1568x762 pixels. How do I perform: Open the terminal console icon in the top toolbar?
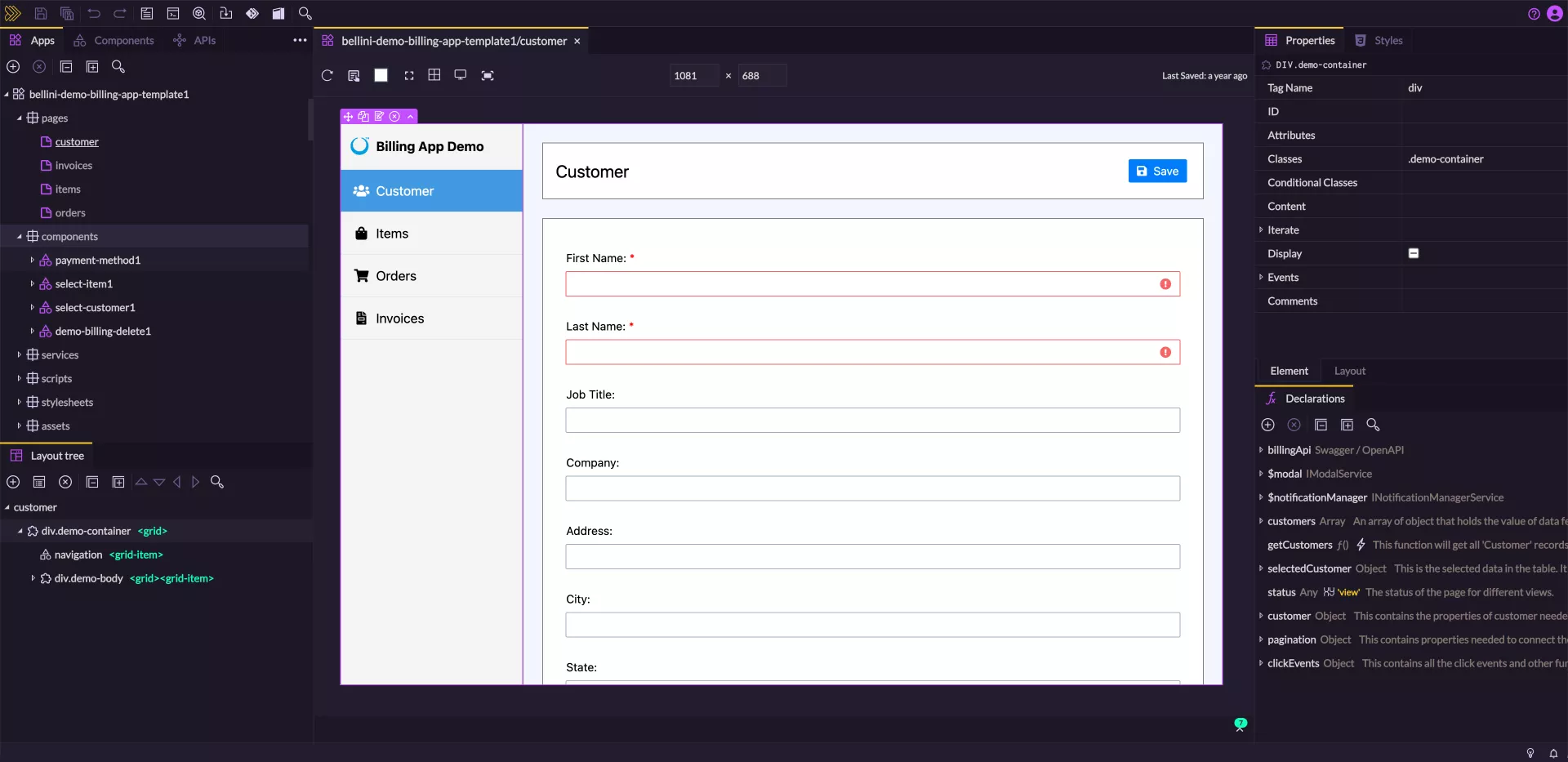(173, 13)
